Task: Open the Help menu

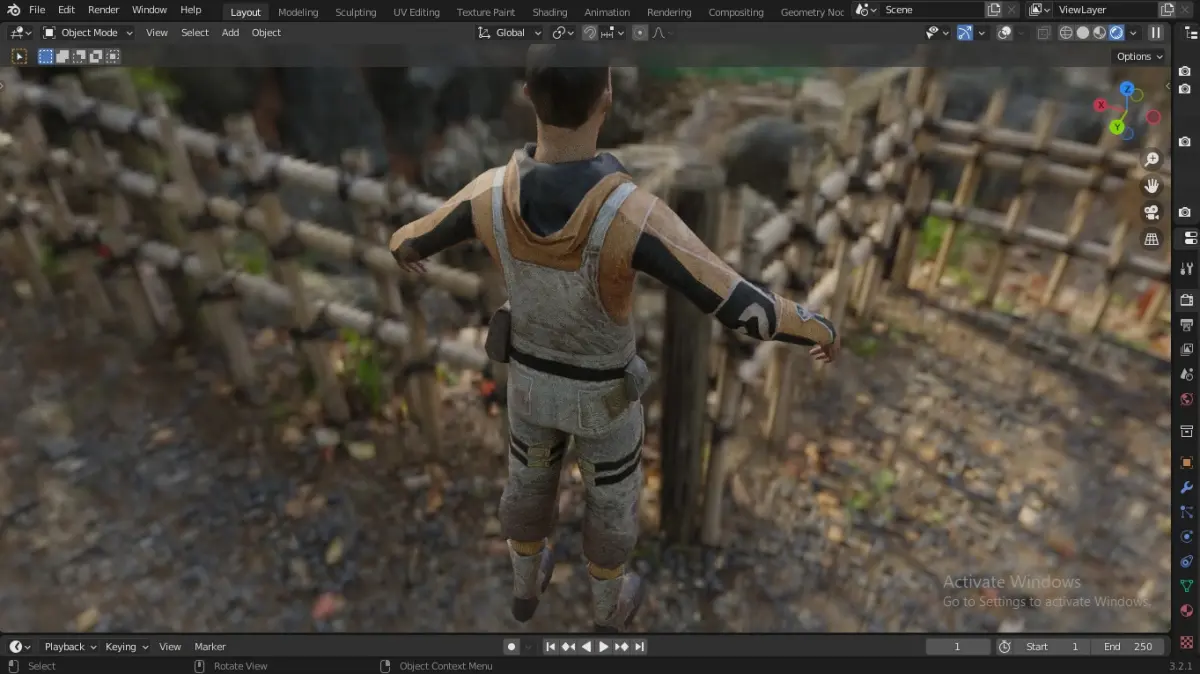Action: coord(191,10)
